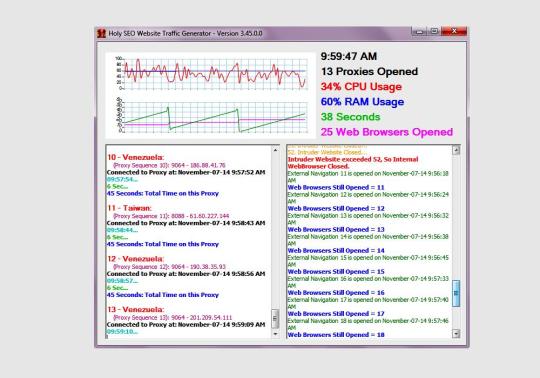The height and width of the screenshot is (378, 540).
Task: Click the 'External Navigation 14 is opened' line
Action: [x=368, y=240]
